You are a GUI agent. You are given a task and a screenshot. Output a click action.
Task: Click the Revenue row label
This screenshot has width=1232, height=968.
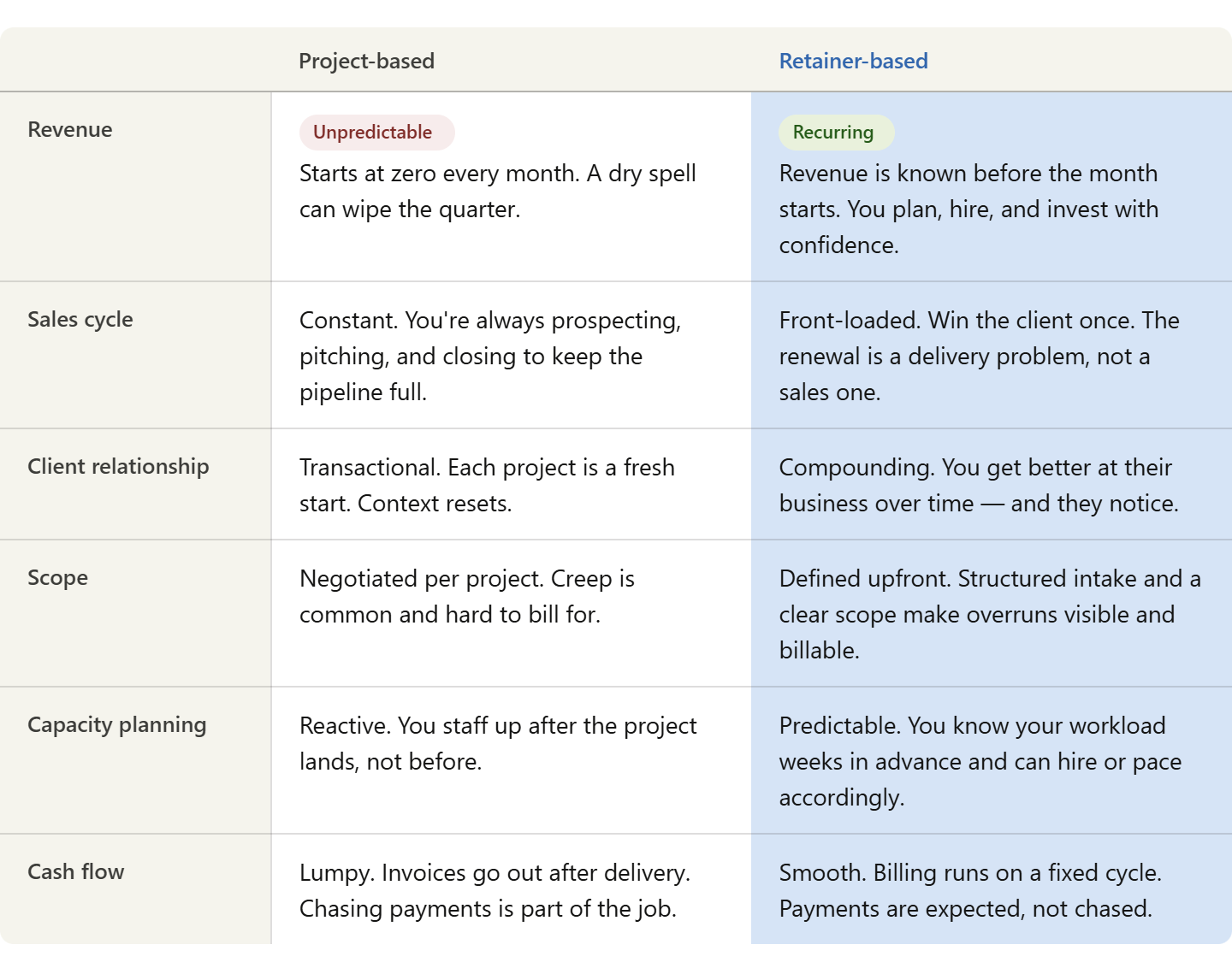[70, 129]
